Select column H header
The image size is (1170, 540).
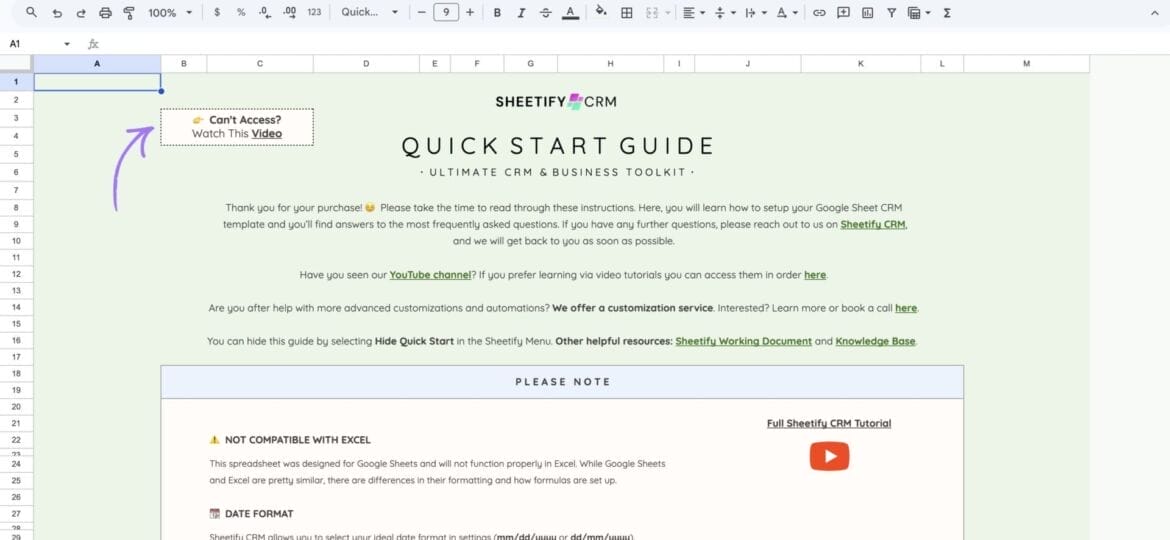[610, 64]
